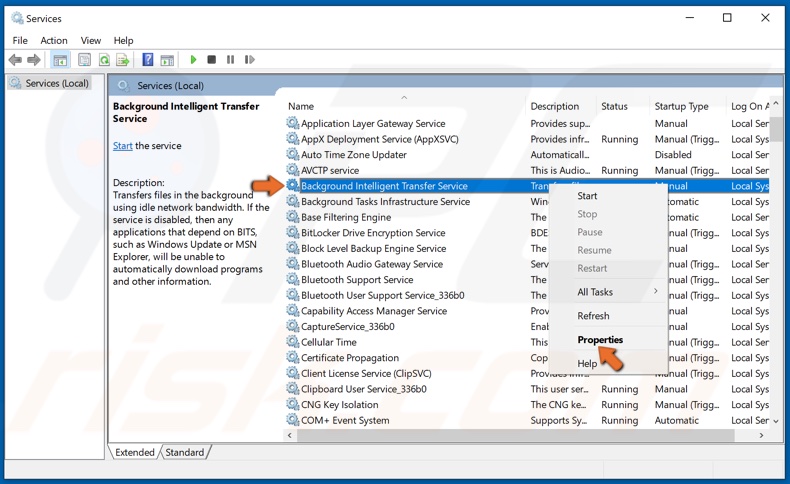Click gear icon of Bluetooth Support Service

(293, 279)
